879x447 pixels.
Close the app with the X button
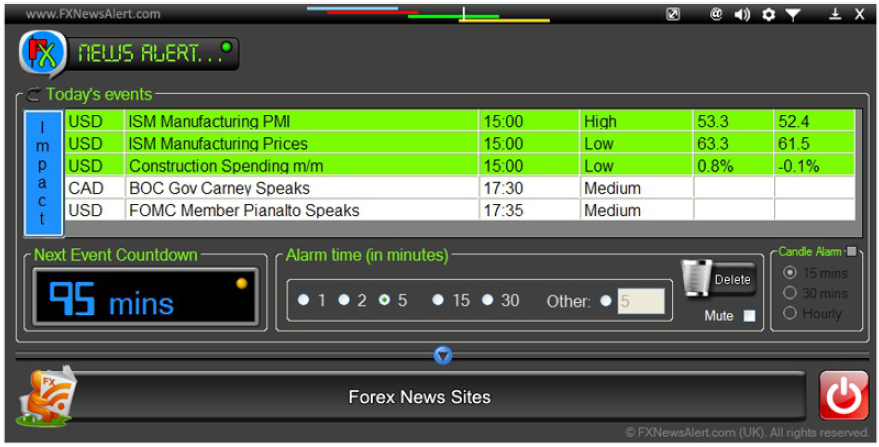[x=859, y=15]
